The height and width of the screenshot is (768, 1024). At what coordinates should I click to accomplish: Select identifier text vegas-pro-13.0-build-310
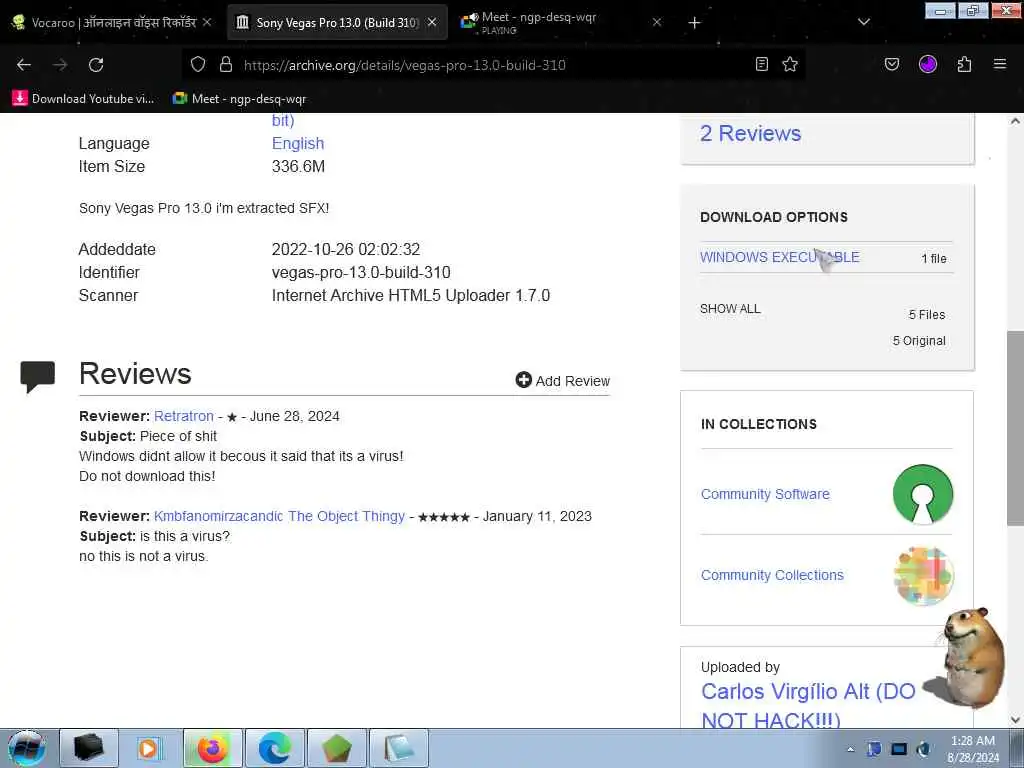tap(361, 272)
